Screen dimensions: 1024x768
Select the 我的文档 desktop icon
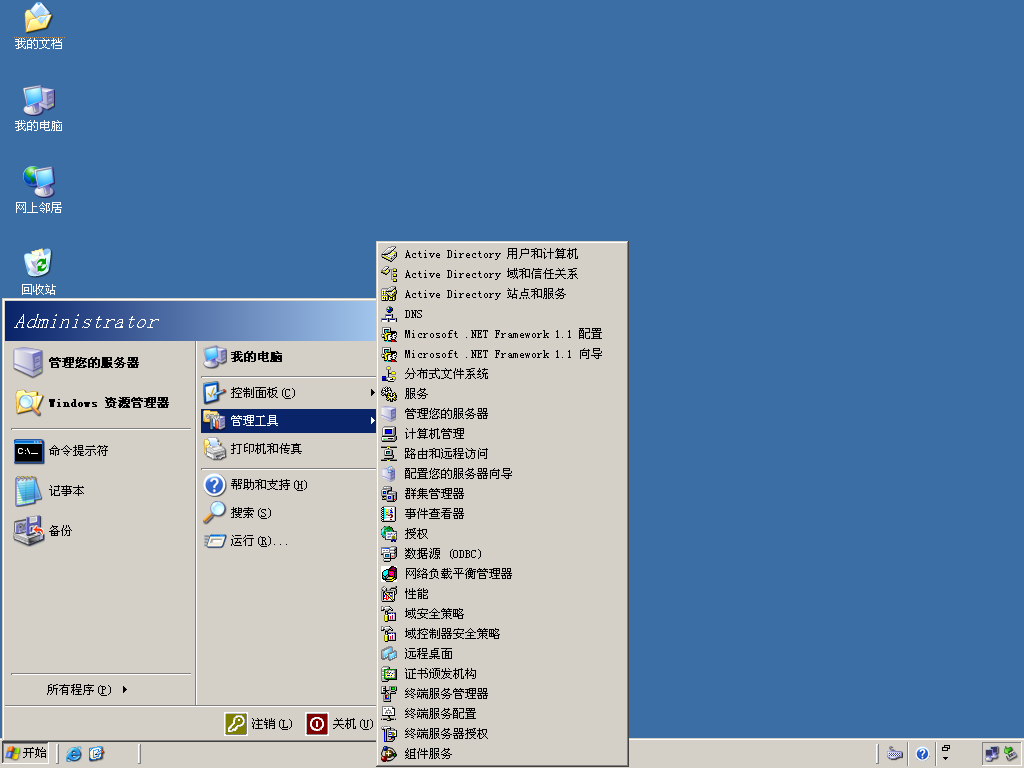click(x=39, y=27)
